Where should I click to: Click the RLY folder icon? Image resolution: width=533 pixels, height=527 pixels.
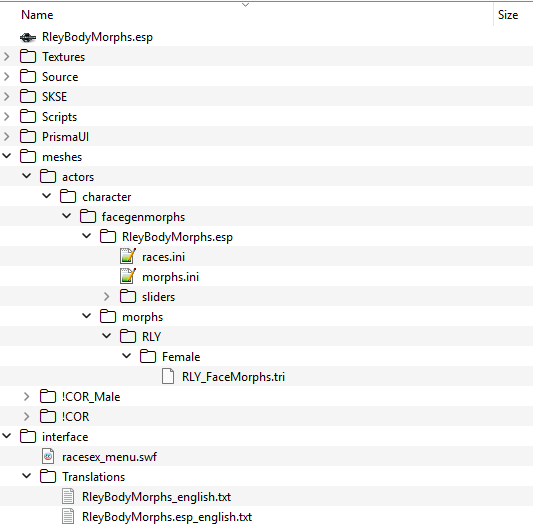click(128, 337)
